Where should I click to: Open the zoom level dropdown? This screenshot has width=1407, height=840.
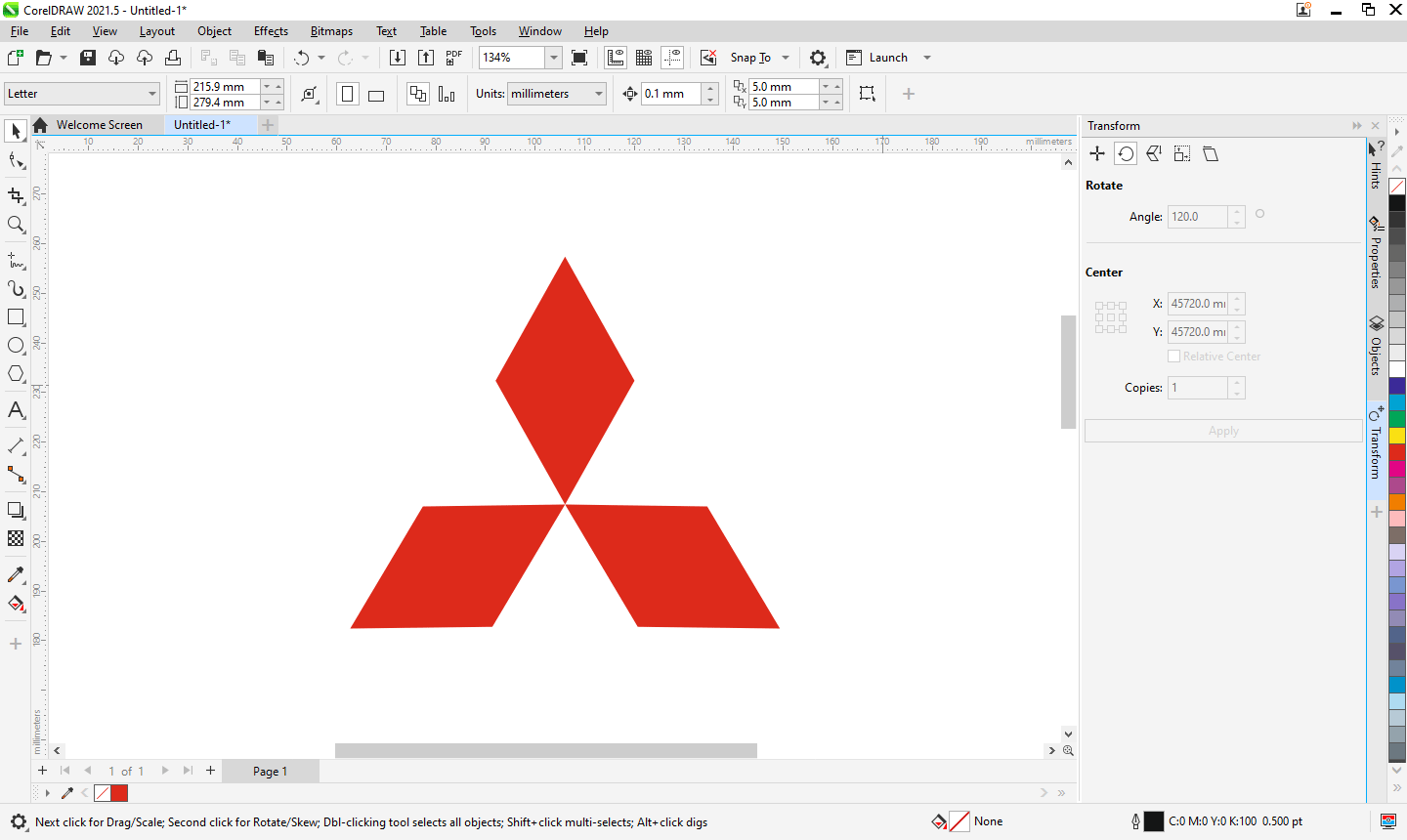(x=554, y=58)
